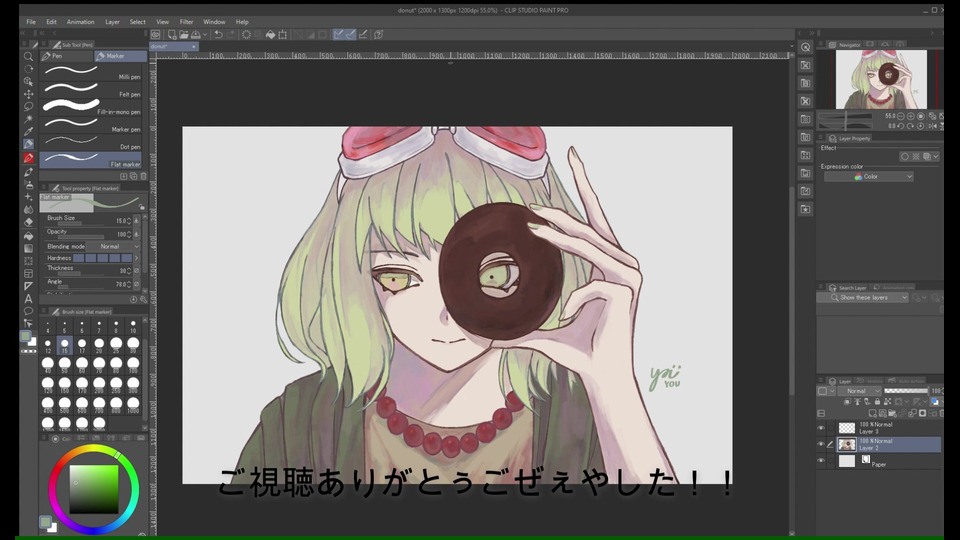
Task: Select the Auto select wand tool
Action: [x=28, y=119]
